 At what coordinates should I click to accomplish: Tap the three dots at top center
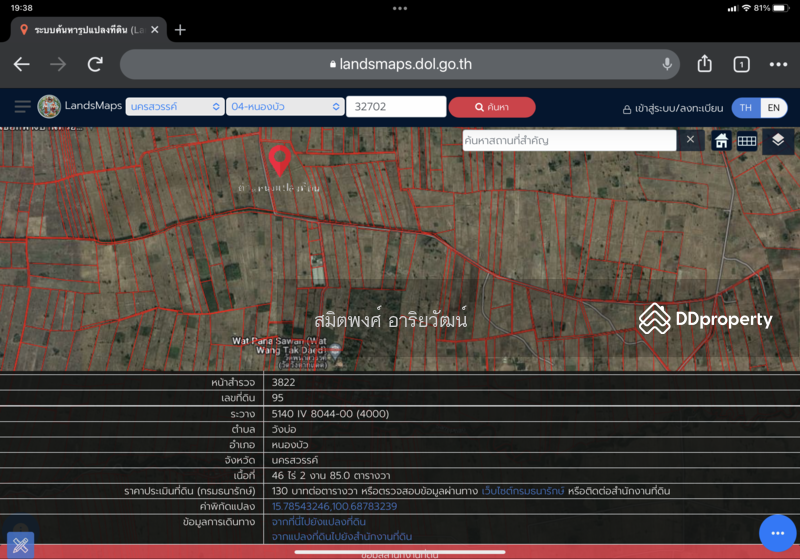click(x=400, y=8)
